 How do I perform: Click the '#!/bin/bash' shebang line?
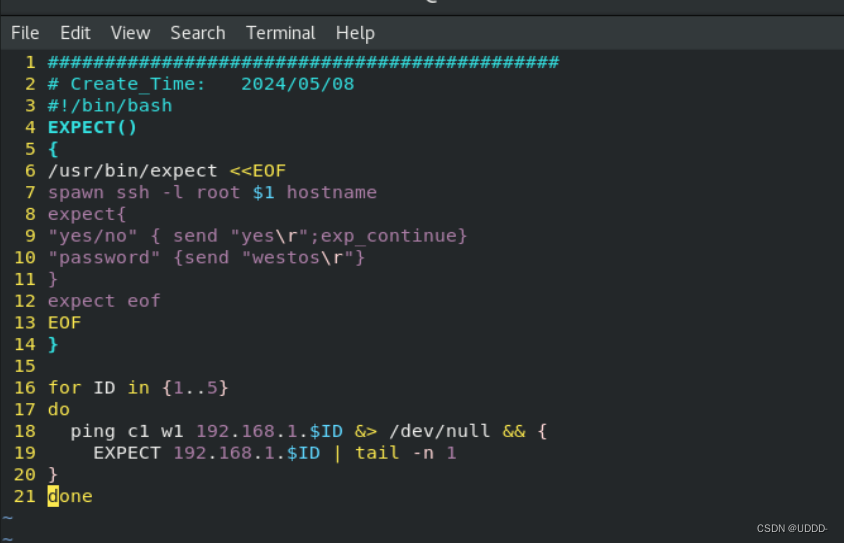pyautogui.click(x=110, y=105)
